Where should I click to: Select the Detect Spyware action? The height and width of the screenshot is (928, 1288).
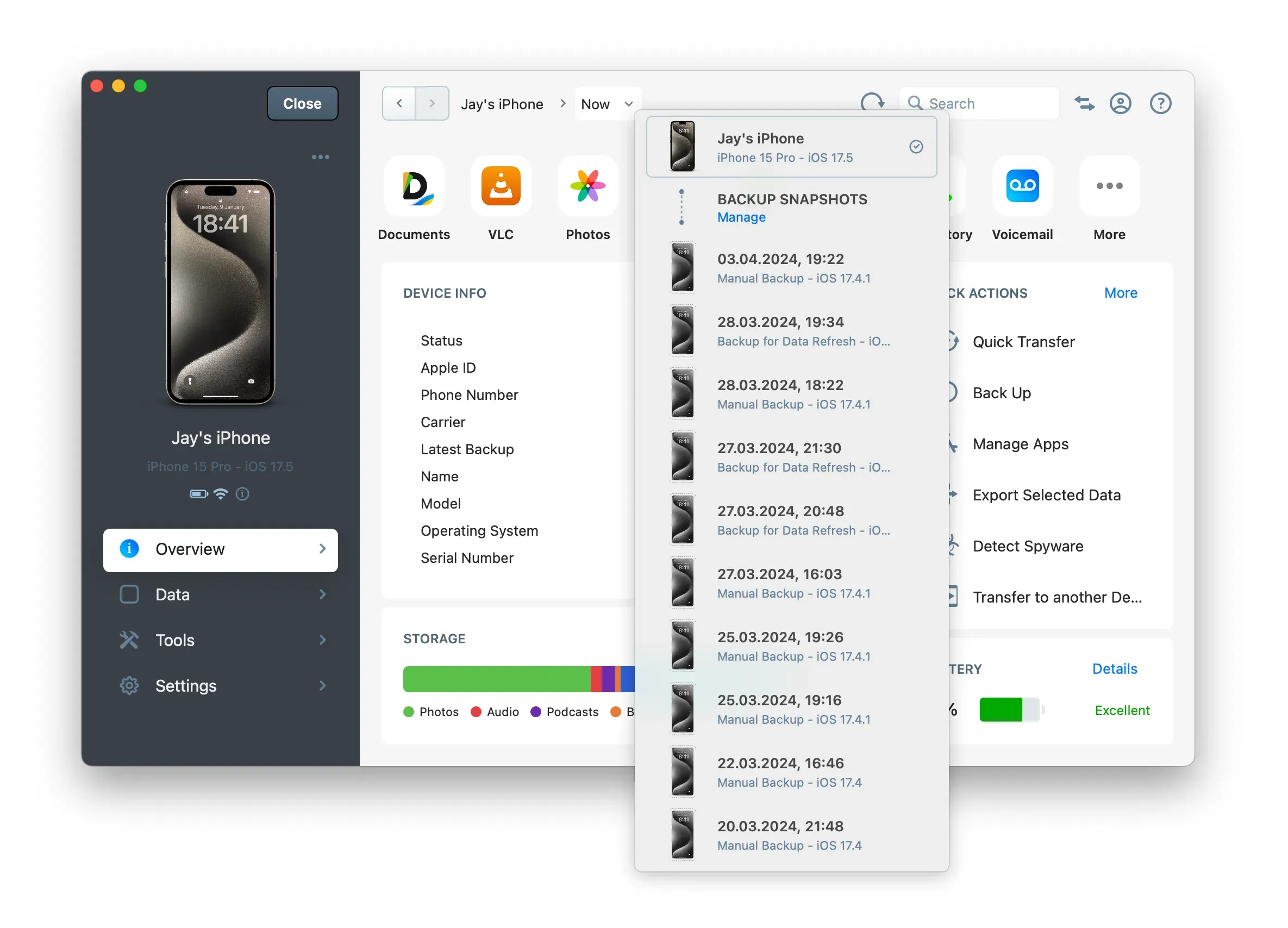[1027, 546]
